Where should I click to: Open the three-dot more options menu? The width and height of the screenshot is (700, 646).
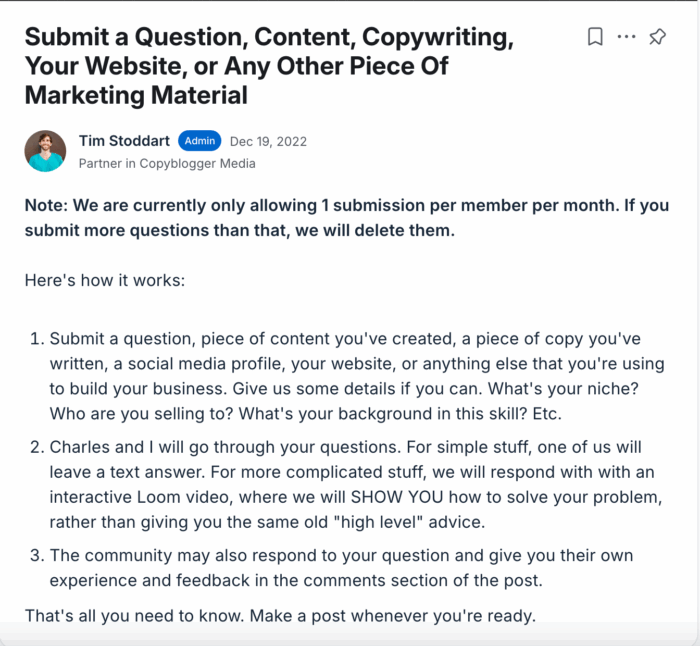click(626, 37)
